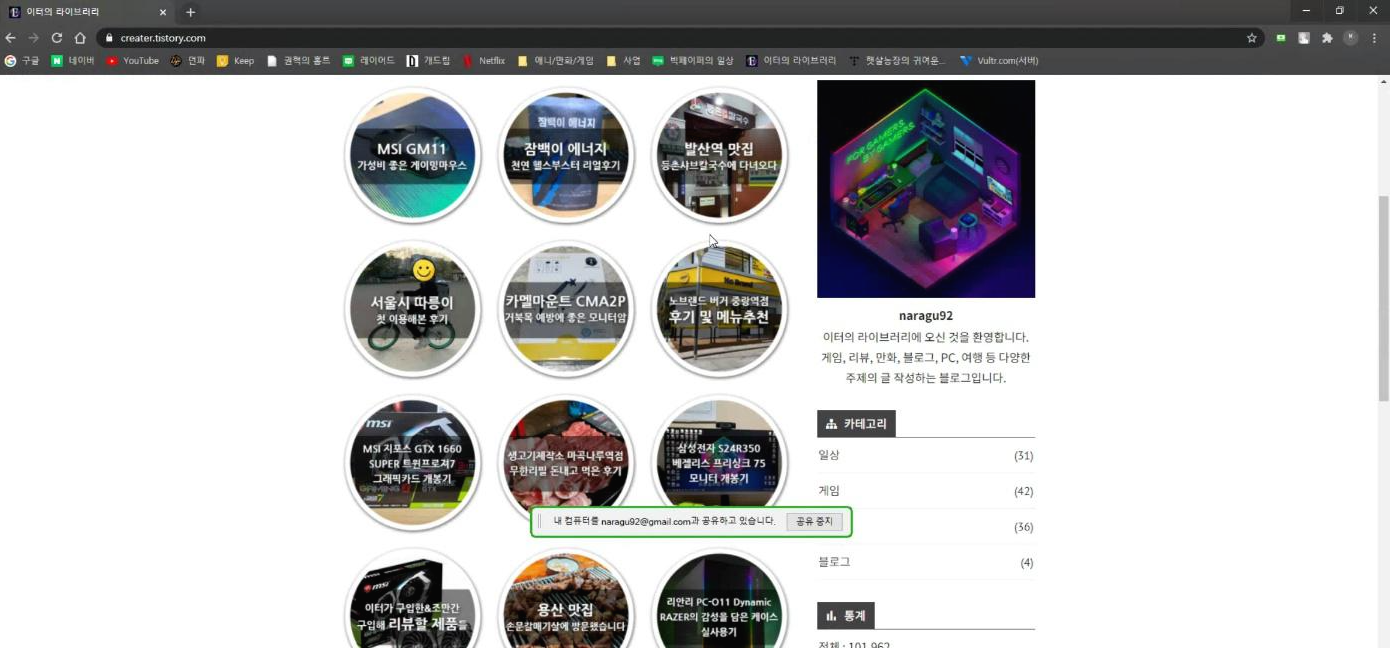The height and width of the screenshot is (648, 1390).
Task: Click the 카테고리 section header
Action: (856, 424)
